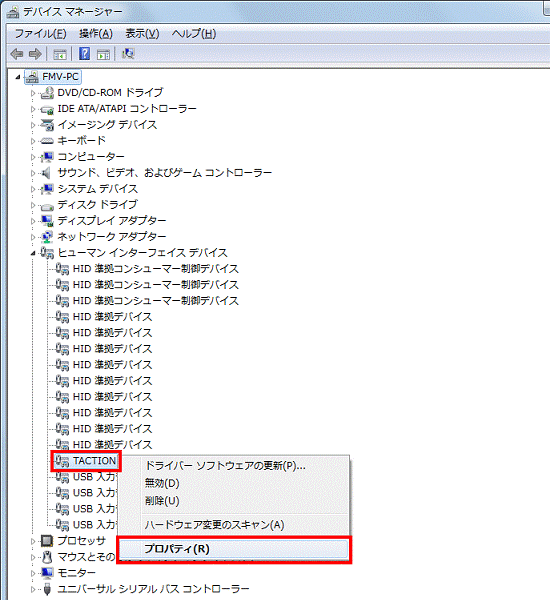550x600 pixels.
Task: Select the FMV-PC tree label
Action: [x=60, y=77]
